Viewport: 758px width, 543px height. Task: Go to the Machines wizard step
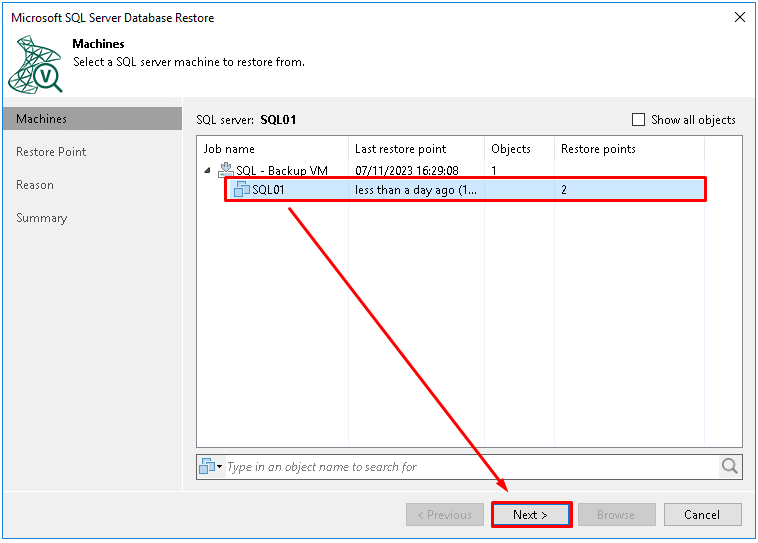click(x=92, y=118)
